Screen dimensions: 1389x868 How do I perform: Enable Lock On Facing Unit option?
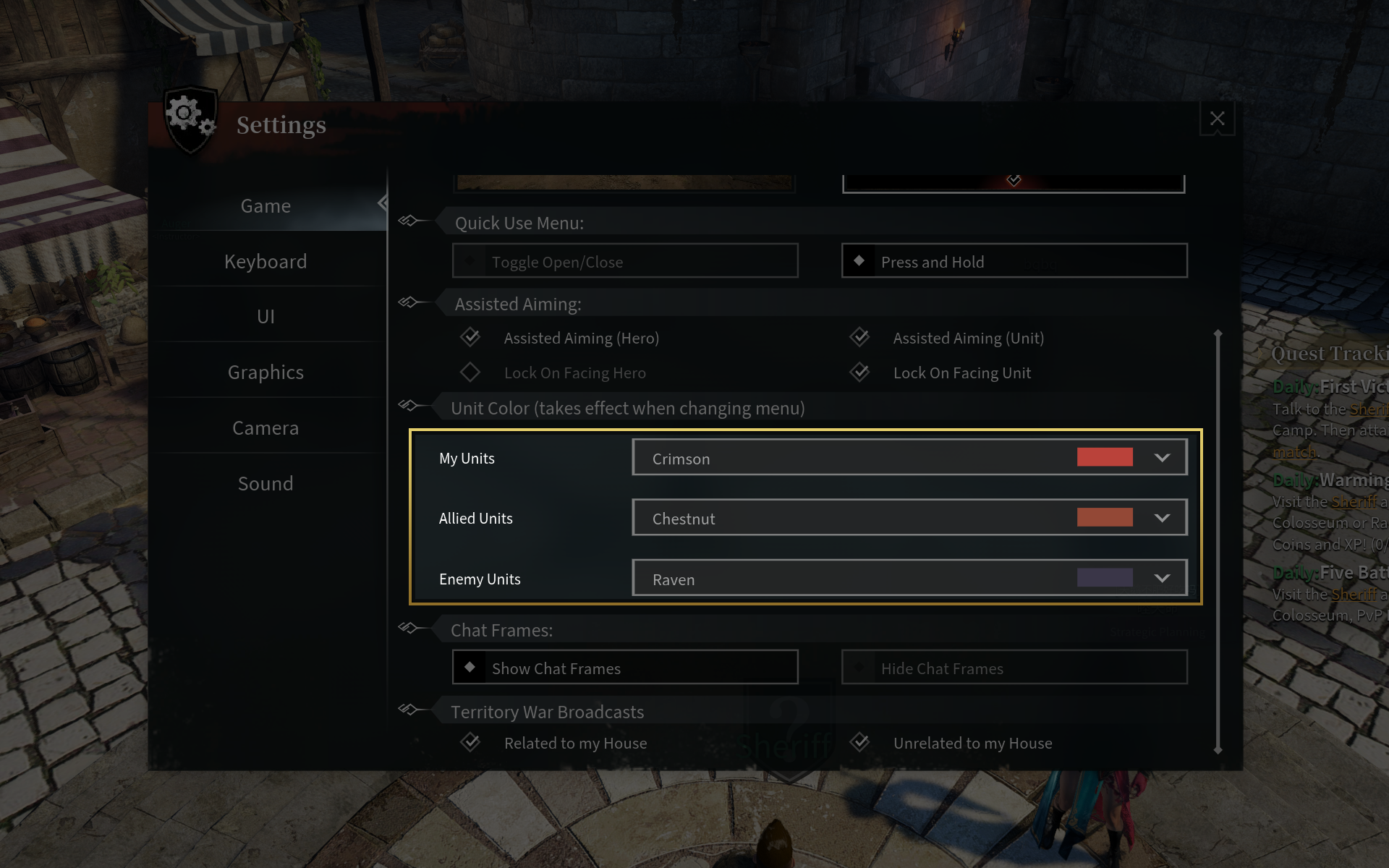click(x=859, y=372)
